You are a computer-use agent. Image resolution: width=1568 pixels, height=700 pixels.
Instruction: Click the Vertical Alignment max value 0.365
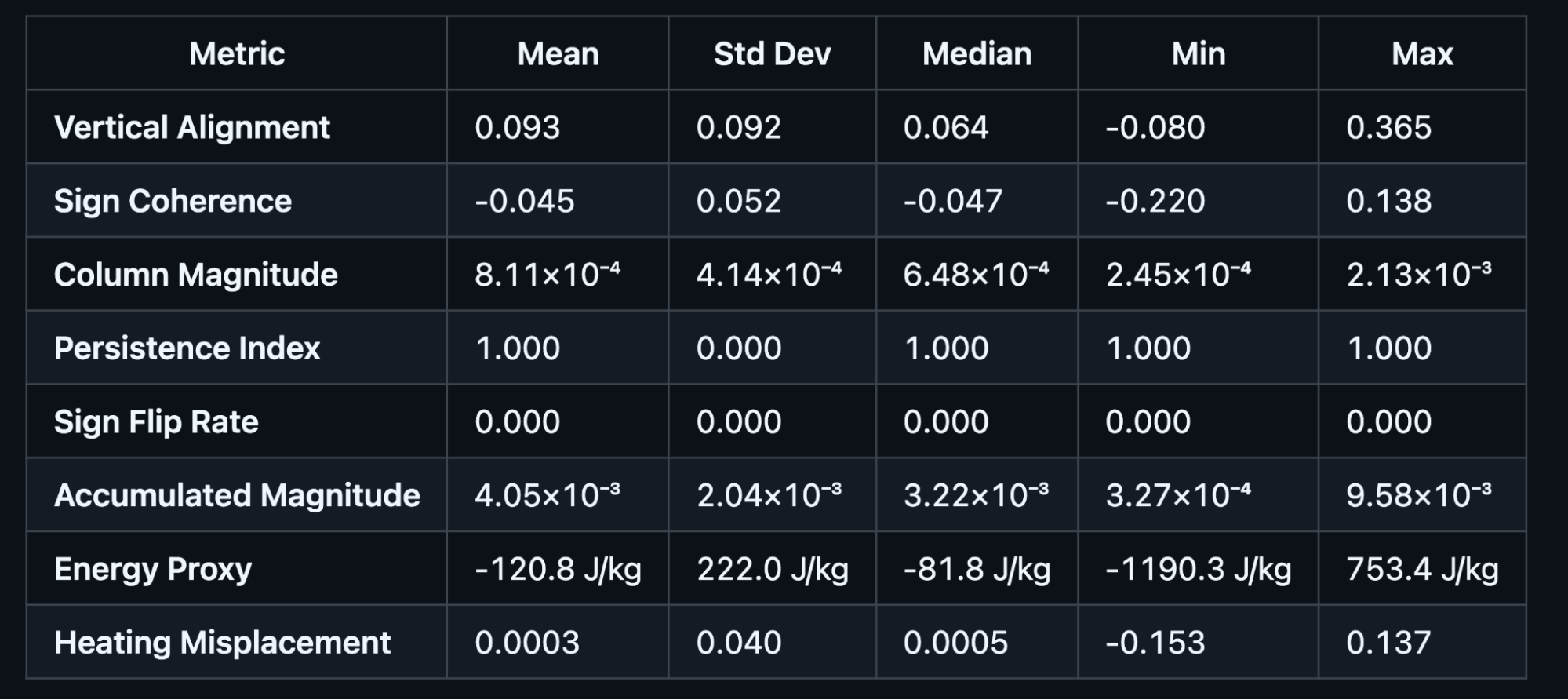(x=1388, y=128)
